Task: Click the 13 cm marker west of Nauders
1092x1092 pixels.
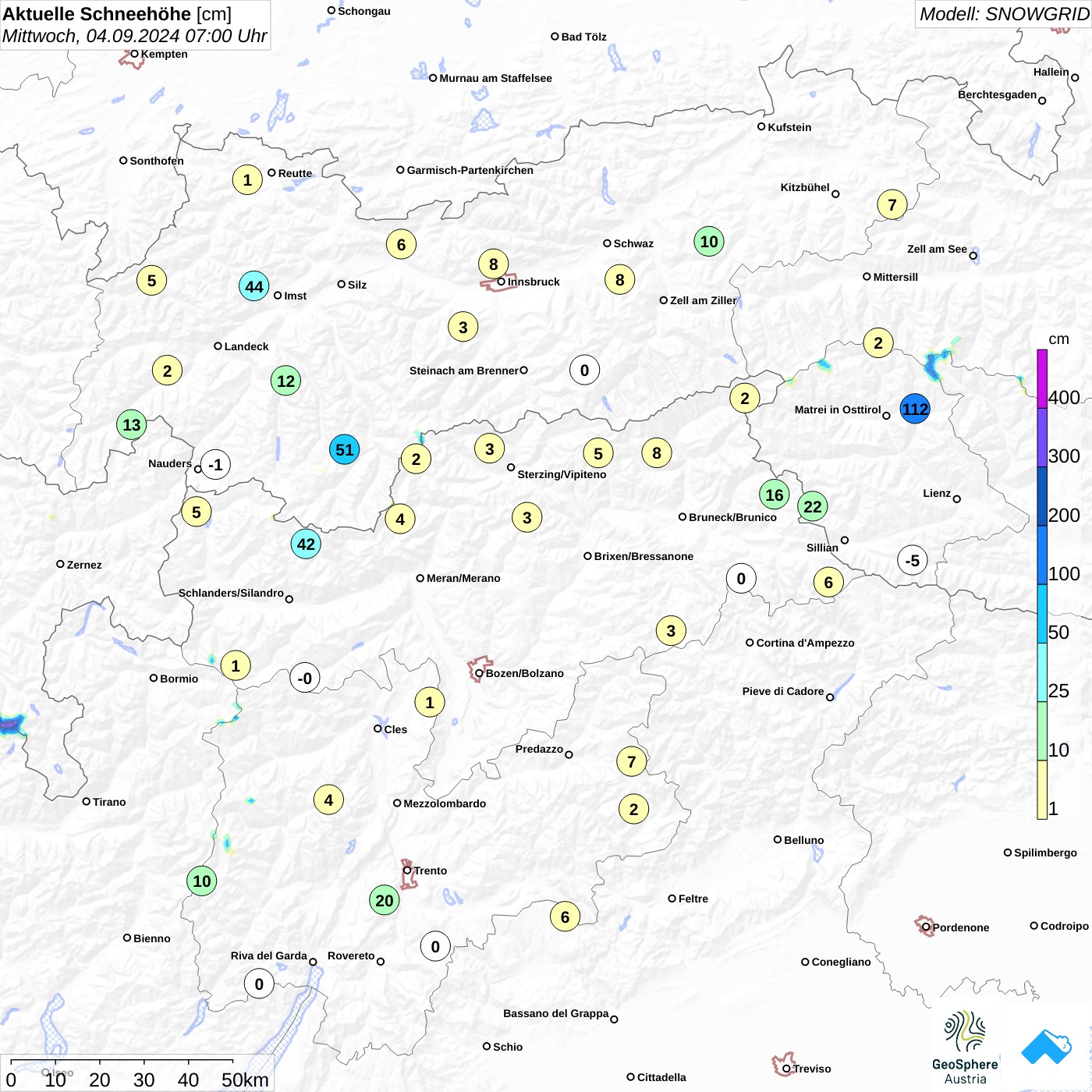Action: pos(132,424)
